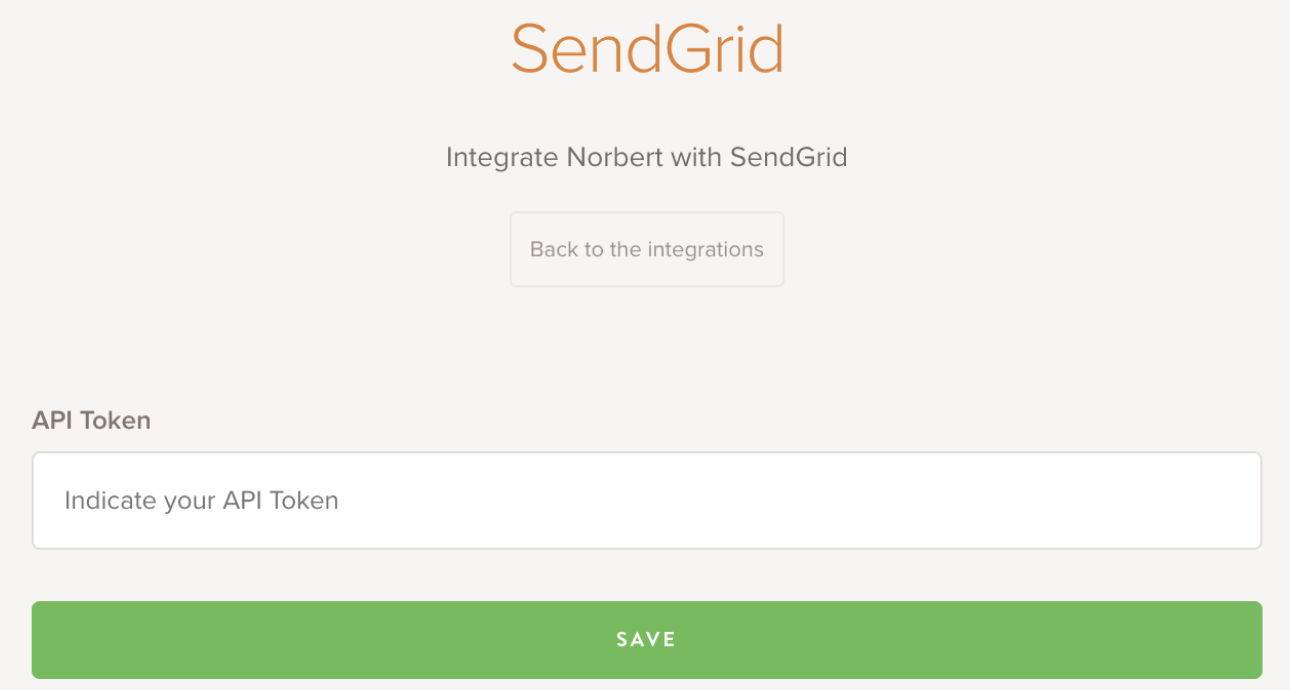Click the subtitle below the SendGrid logo
Viewport: 1290px width, 690px height.
tap(646, 157)
